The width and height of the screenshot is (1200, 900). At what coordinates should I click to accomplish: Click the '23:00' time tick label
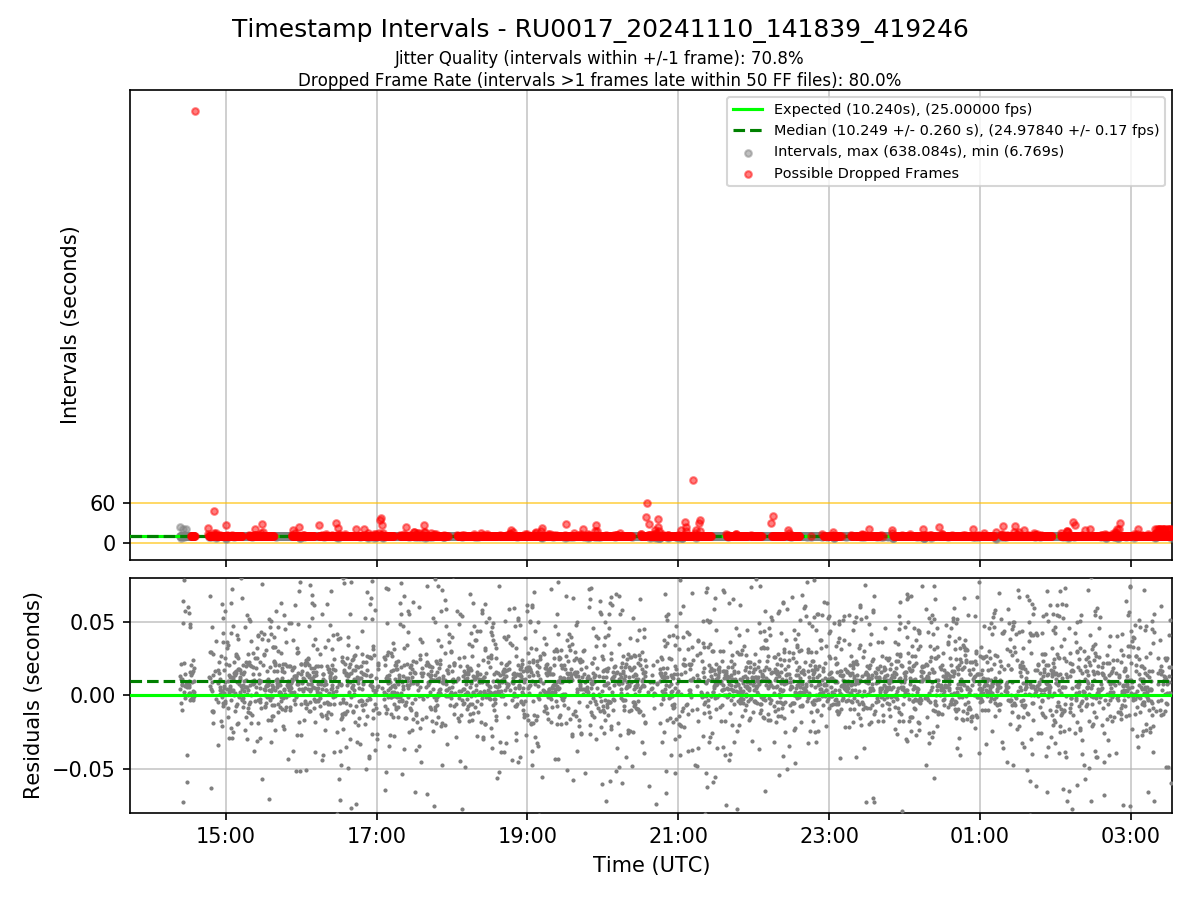point(829,834)
